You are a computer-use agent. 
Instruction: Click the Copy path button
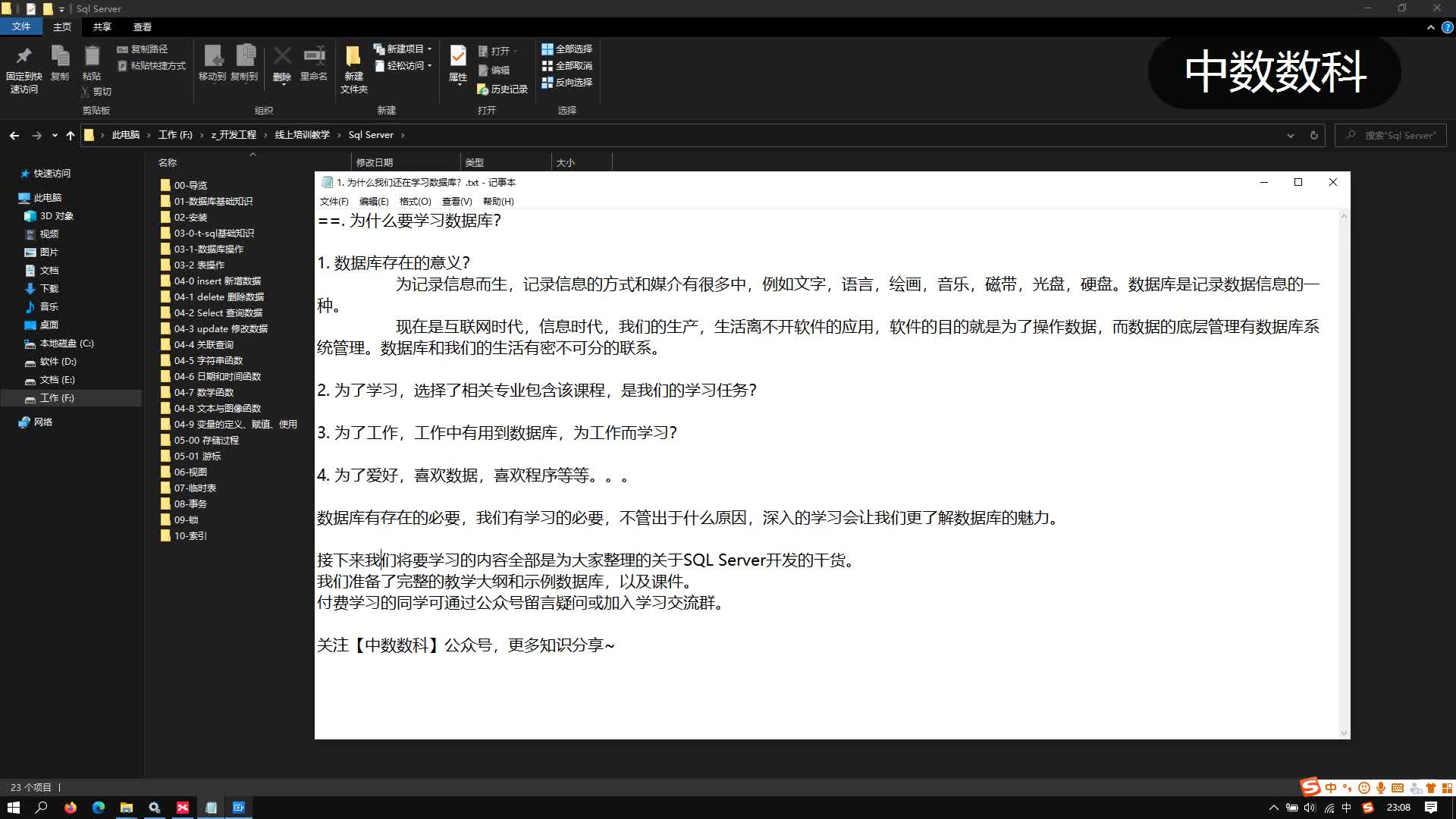tap(143, 49)
